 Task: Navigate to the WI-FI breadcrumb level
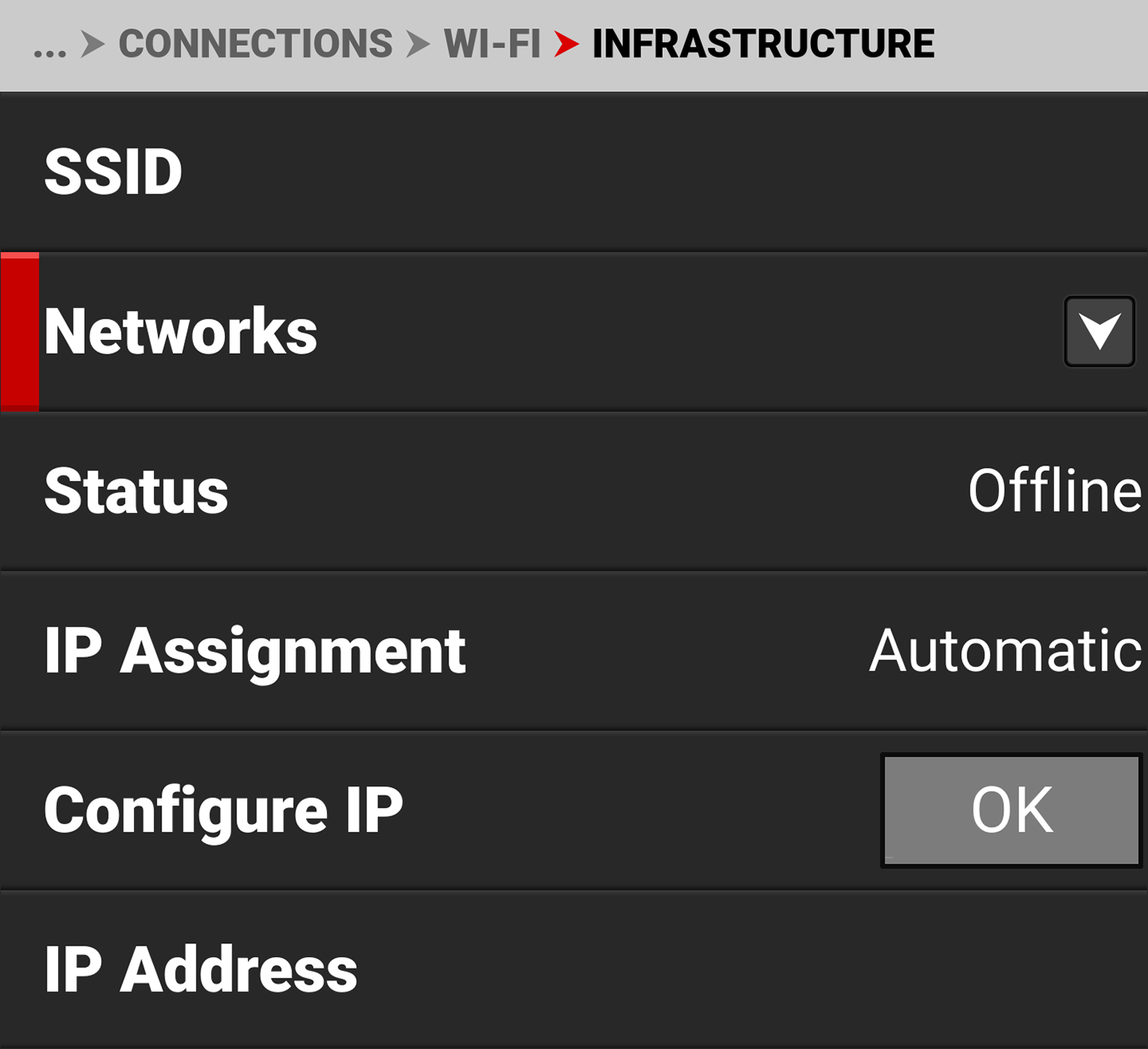(492, 44)
